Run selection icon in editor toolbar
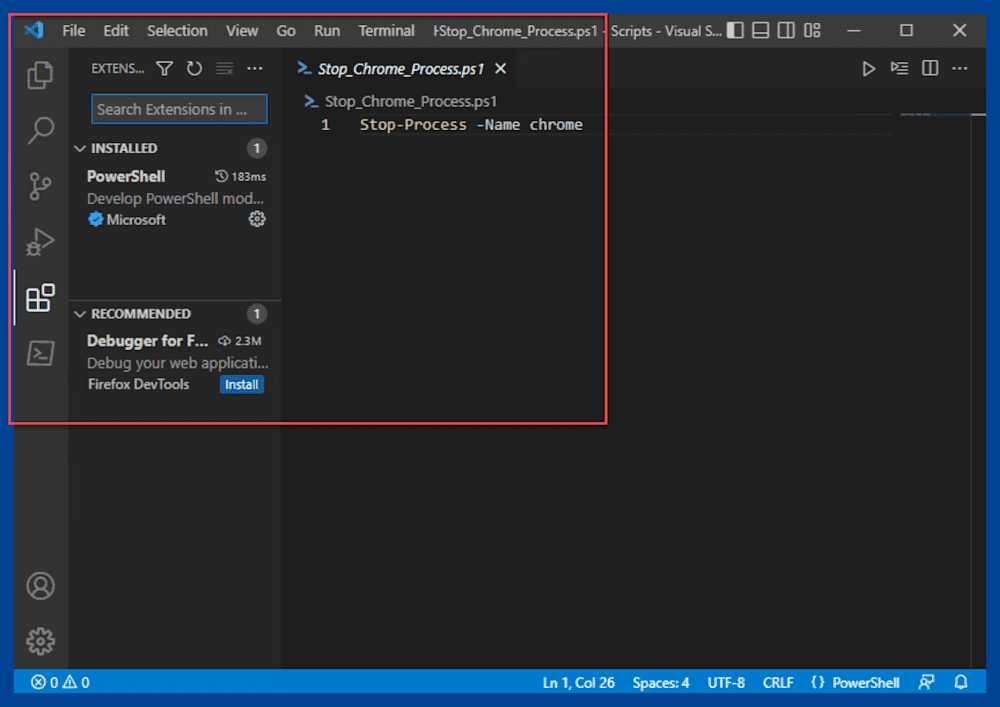This screenshot has width=1000, height=707. [899, 68]
